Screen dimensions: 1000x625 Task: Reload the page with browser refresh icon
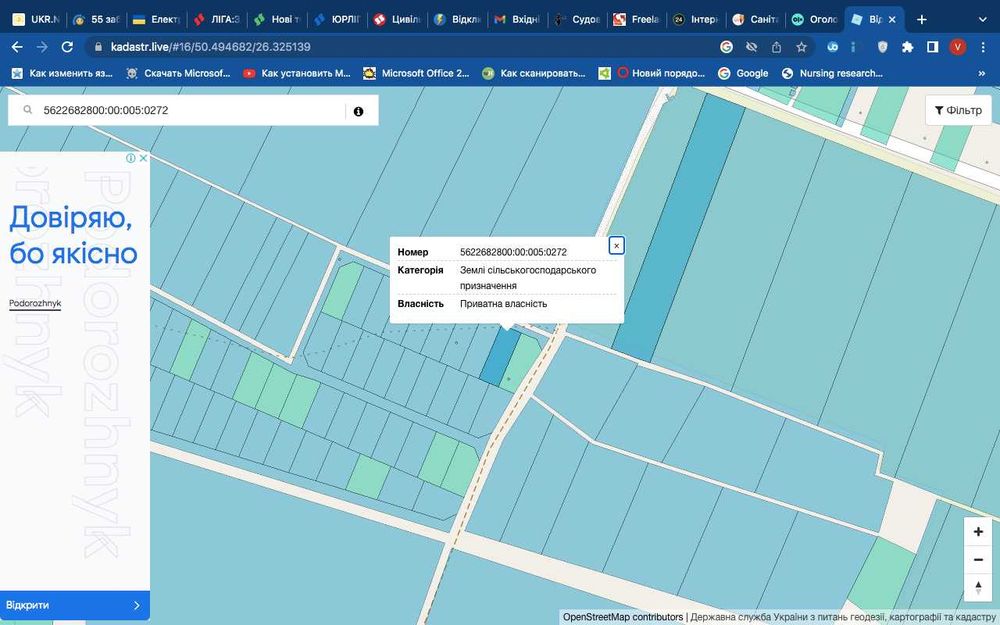point(67,47)
